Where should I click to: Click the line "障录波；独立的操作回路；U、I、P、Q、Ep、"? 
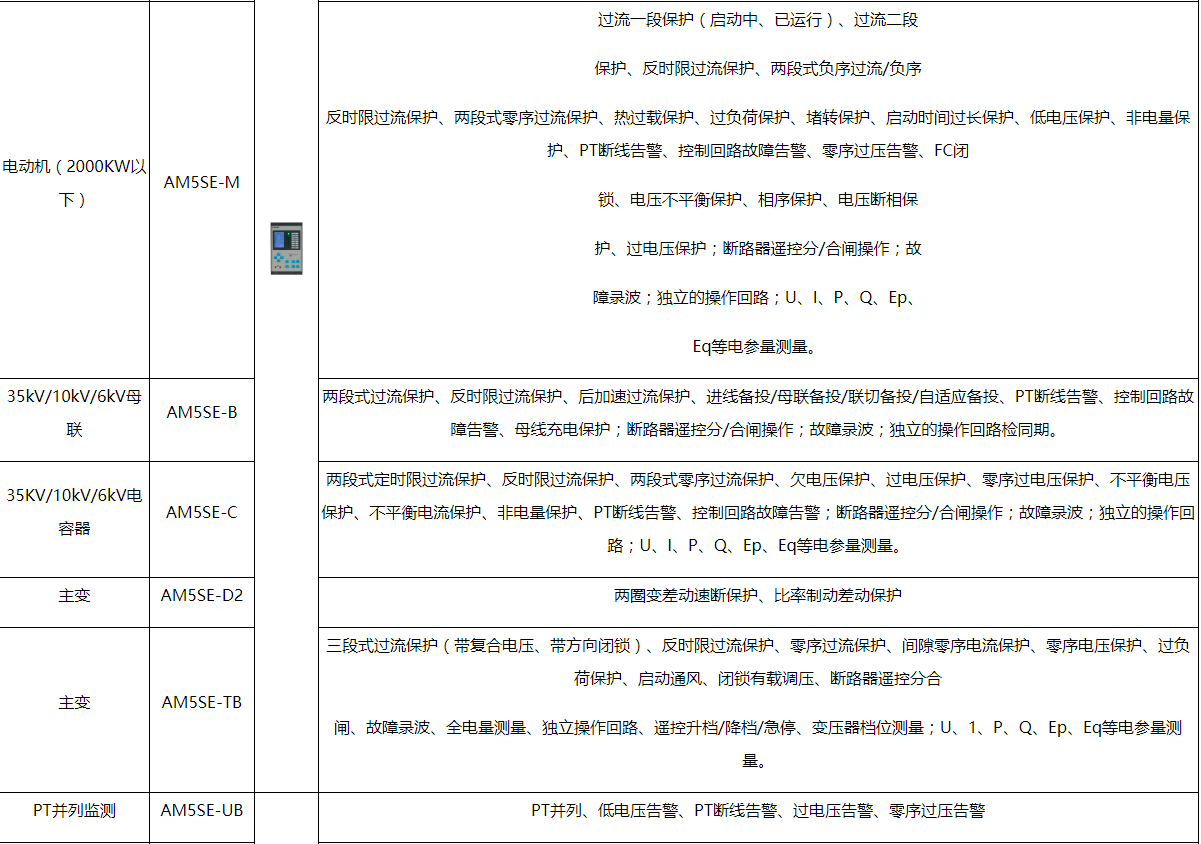pyautogui.click(x=757, y=297)
